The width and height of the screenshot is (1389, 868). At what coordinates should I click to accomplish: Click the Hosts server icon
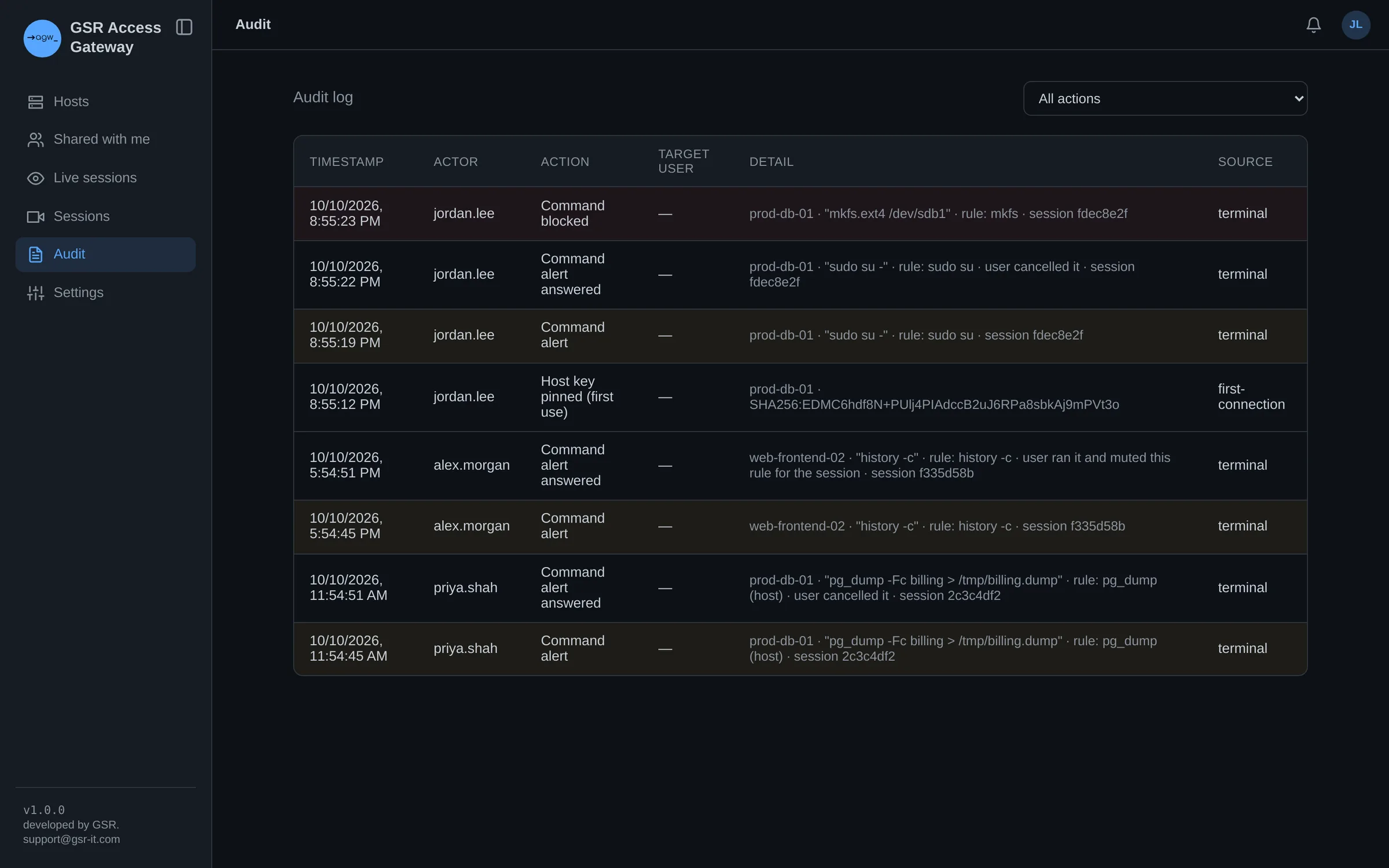pyautogui.click(x=35, y=102)
